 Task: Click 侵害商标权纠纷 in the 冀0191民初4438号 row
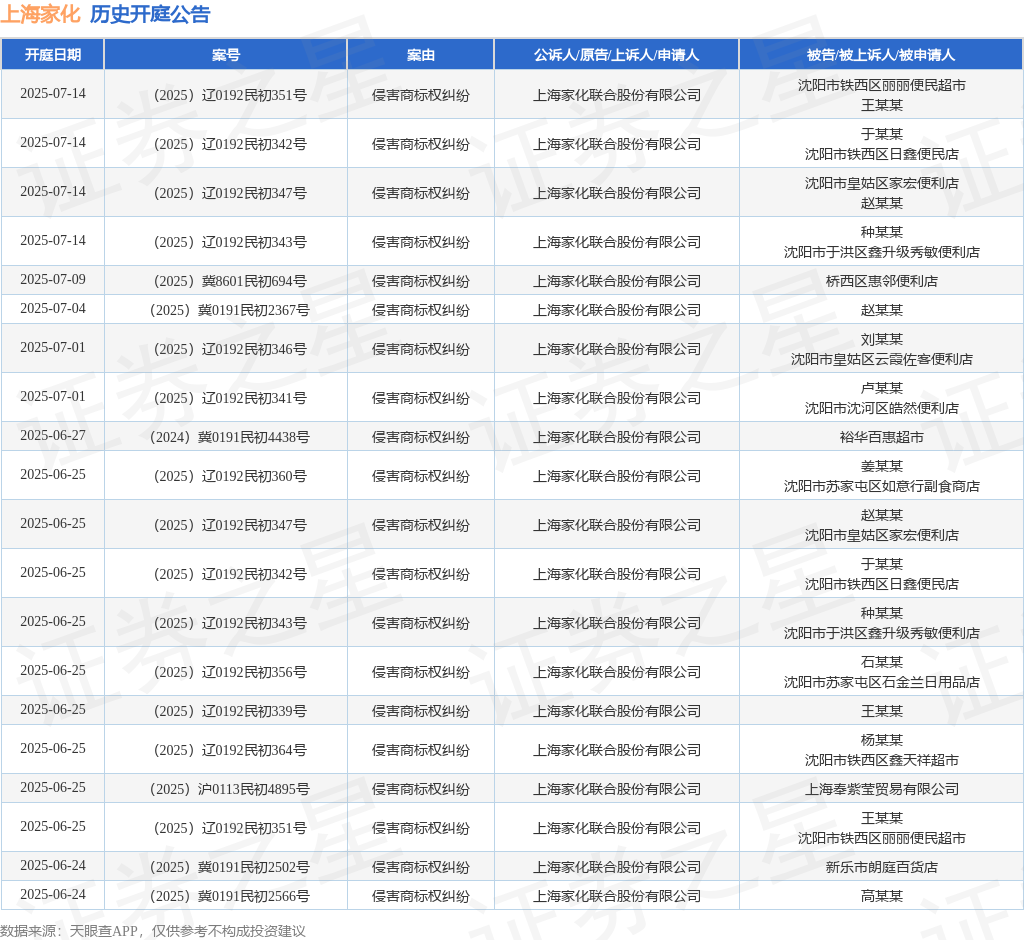tap(421, 437)
